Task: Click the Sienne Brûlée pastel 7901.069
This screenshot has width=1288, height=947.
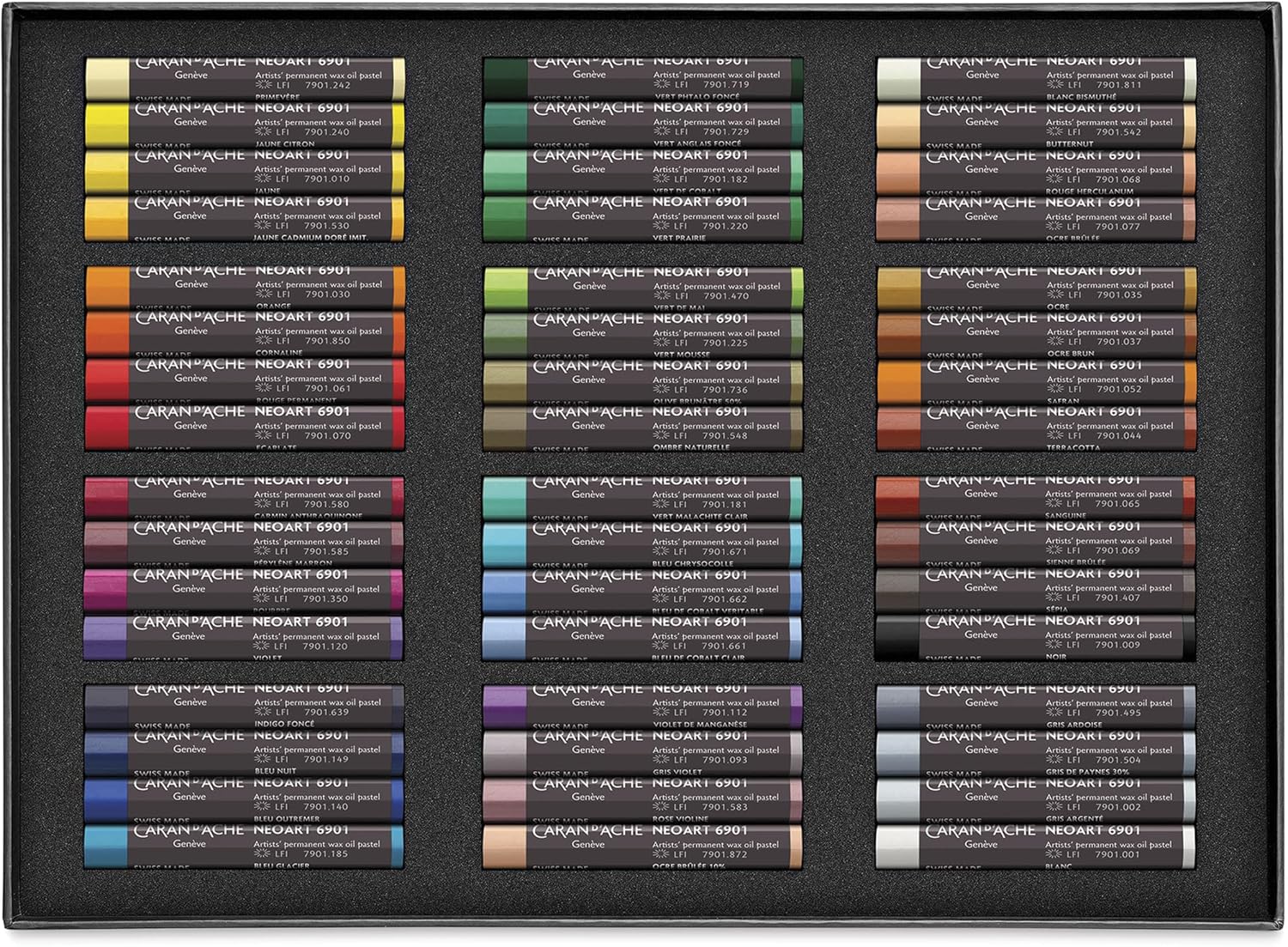Action: click(x=1036, y=543)
